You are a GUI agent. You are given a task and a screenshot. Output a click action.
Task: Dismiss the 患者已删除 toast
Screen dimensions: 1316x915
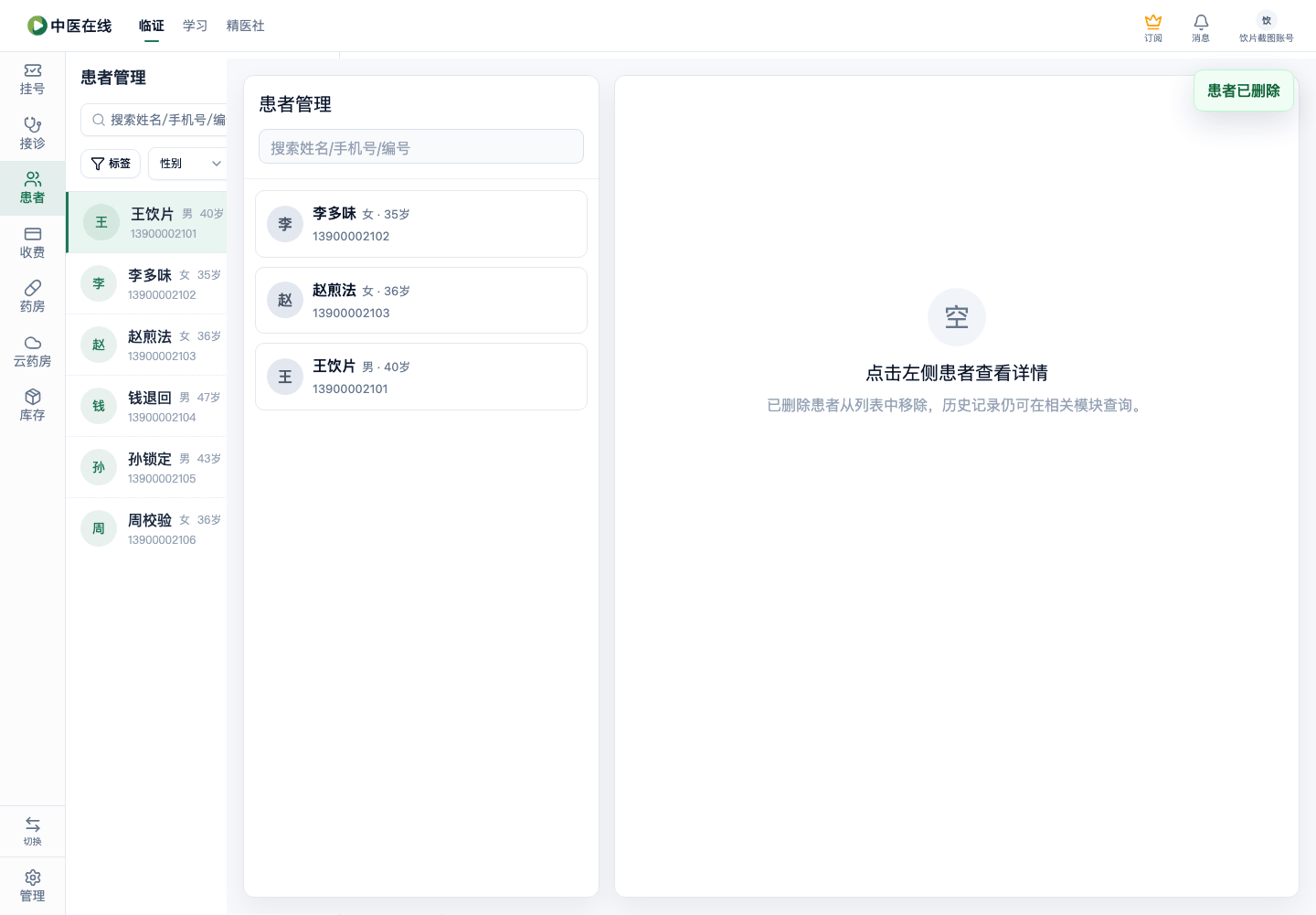[x=1244, y=90]
